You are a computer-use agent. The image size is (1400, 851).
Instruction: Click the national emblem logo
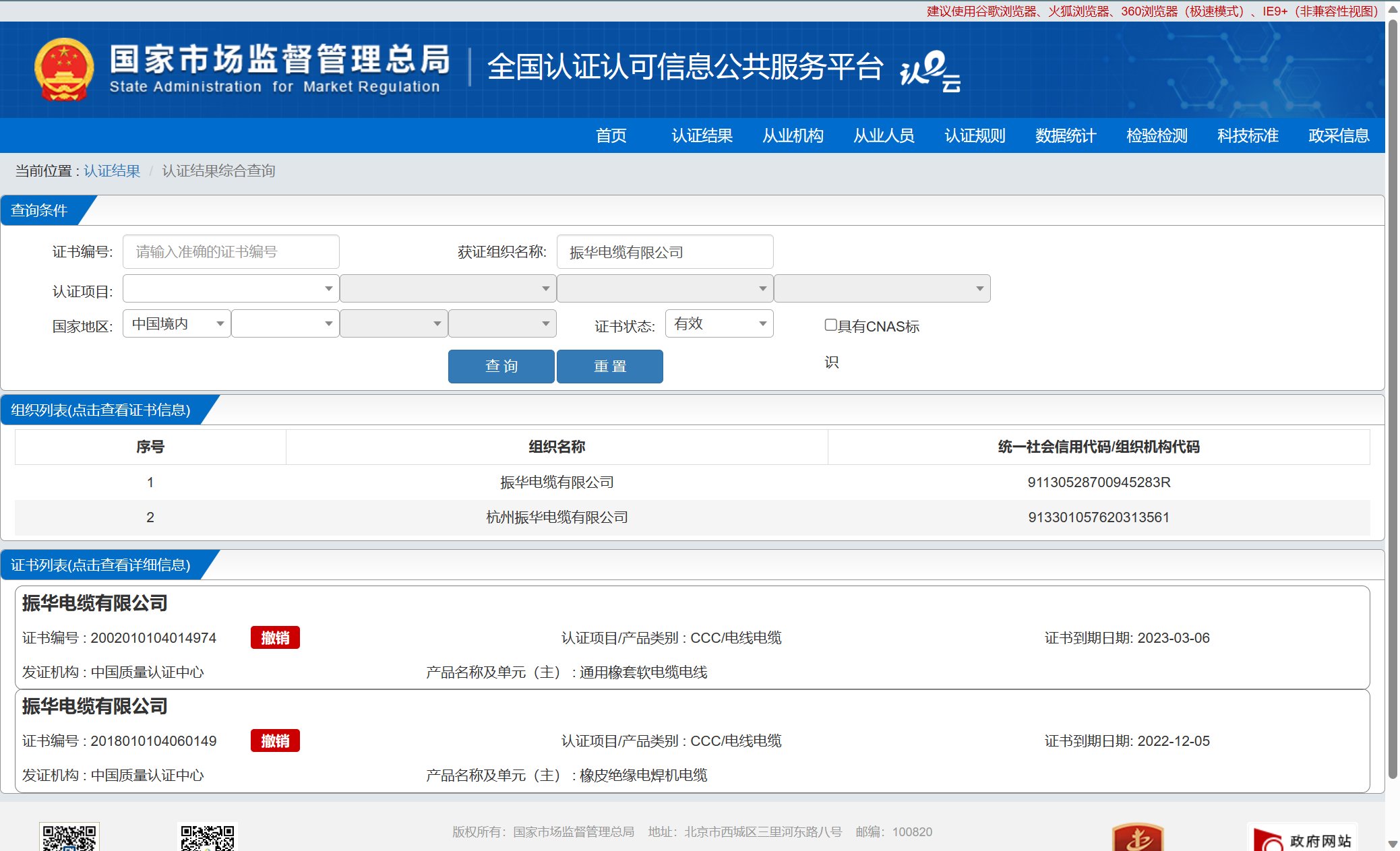[x=64, y=69]
